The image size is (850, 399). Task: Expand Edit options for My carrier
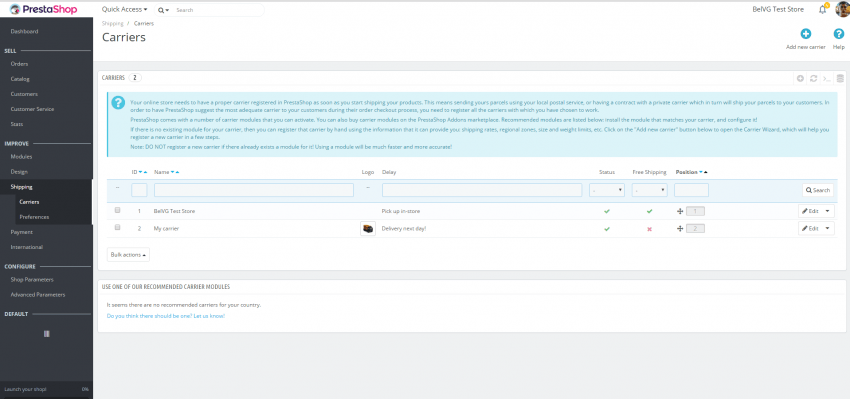(828, 229)
